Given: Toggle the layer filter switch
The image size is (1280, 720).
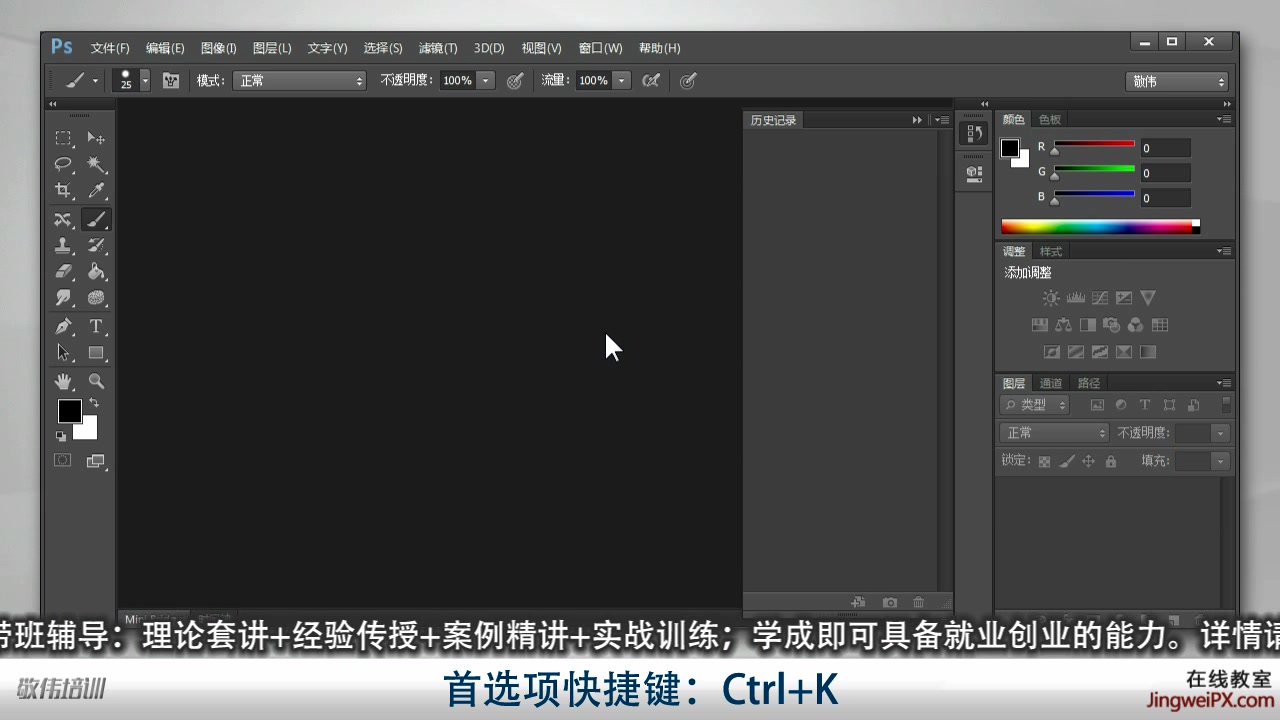Looking at the screenshot, I should pyautogui.click(x=1227, y=404).
